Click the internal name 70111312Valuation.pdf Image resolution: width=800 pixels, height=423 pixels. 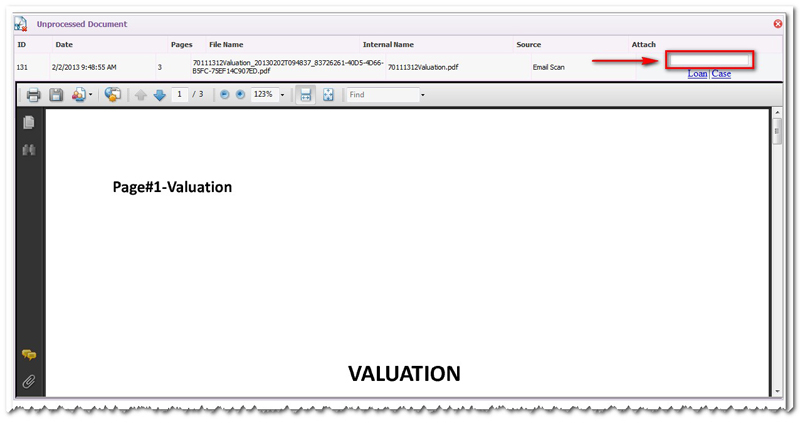click(423, 67)
